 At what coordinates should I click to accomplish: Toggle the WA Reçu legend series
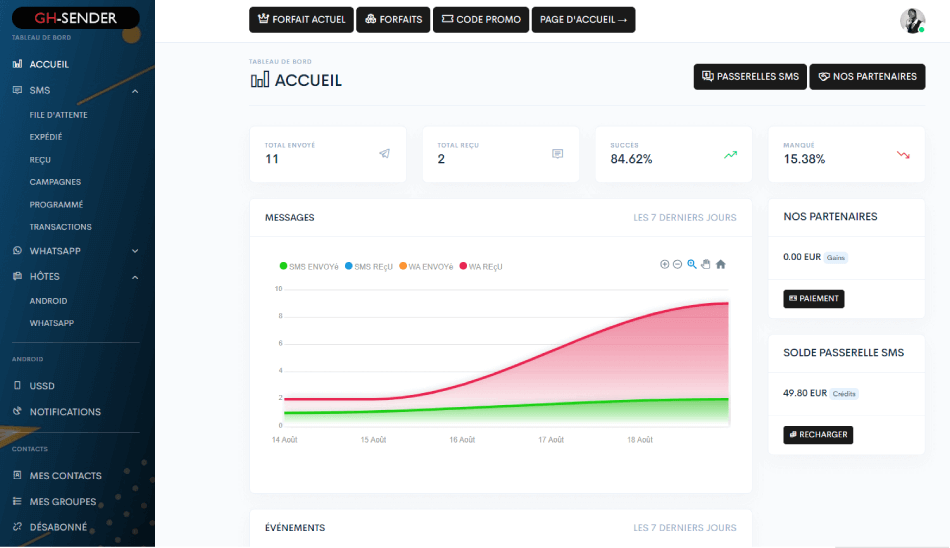(481, 266)
